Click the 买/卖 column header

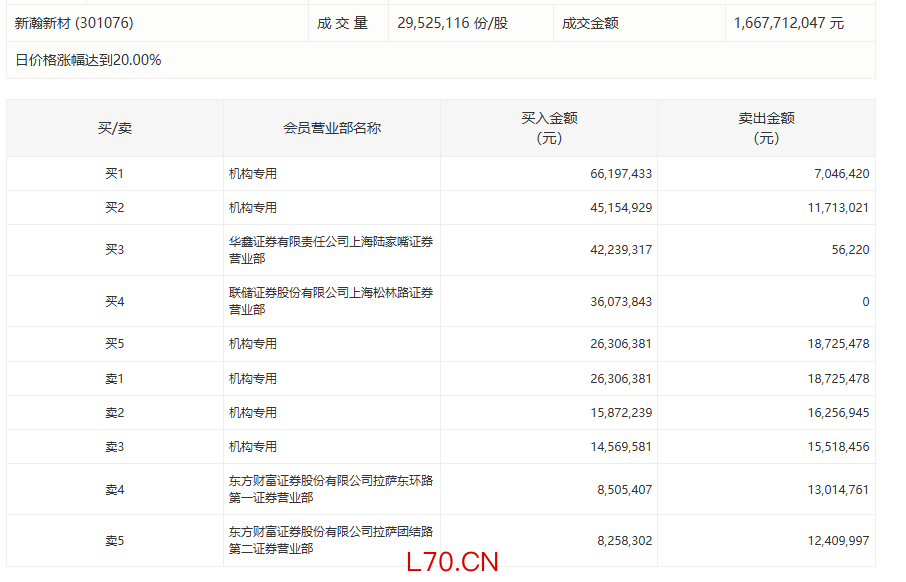[114, 128]
